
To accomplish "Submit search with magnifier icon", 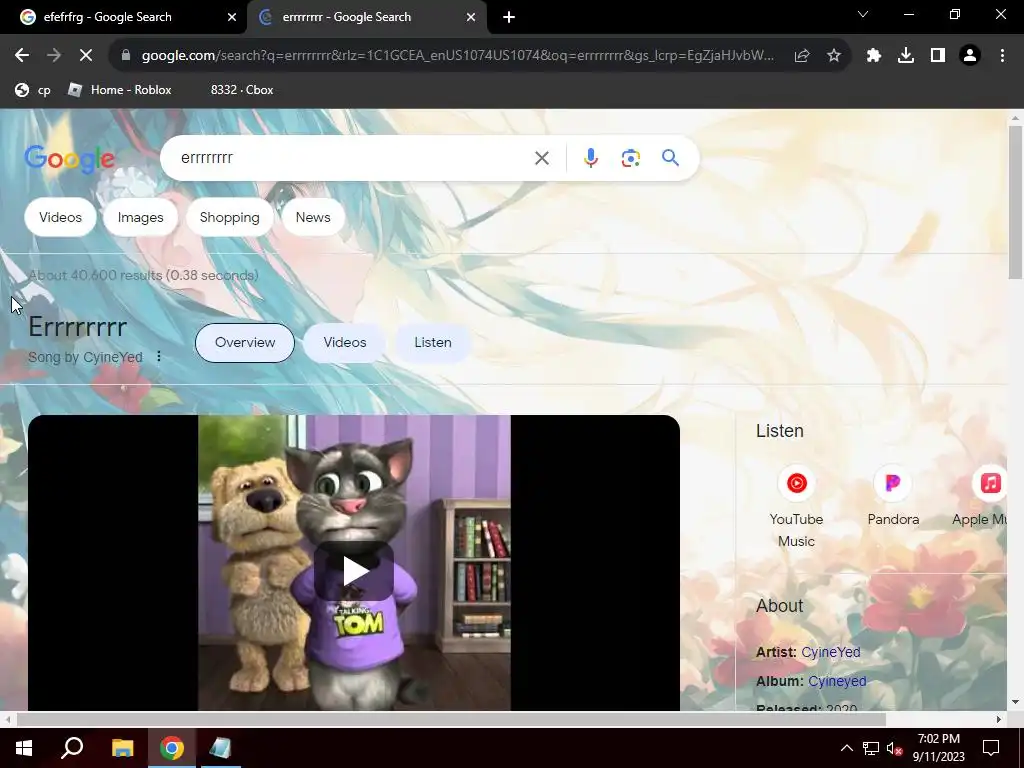I will (x=670, y=158).
